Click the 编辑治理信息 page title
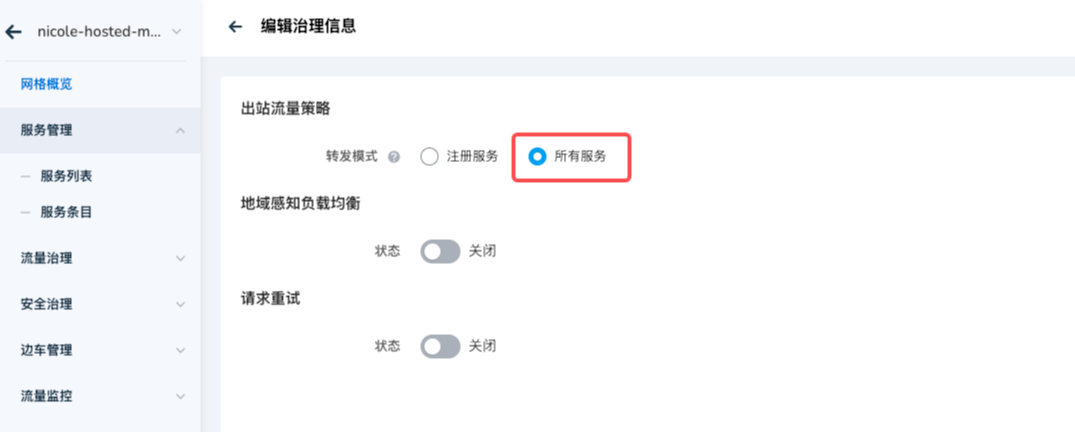This screenshot has width=1075, height=432. click(x=309, y=27)
